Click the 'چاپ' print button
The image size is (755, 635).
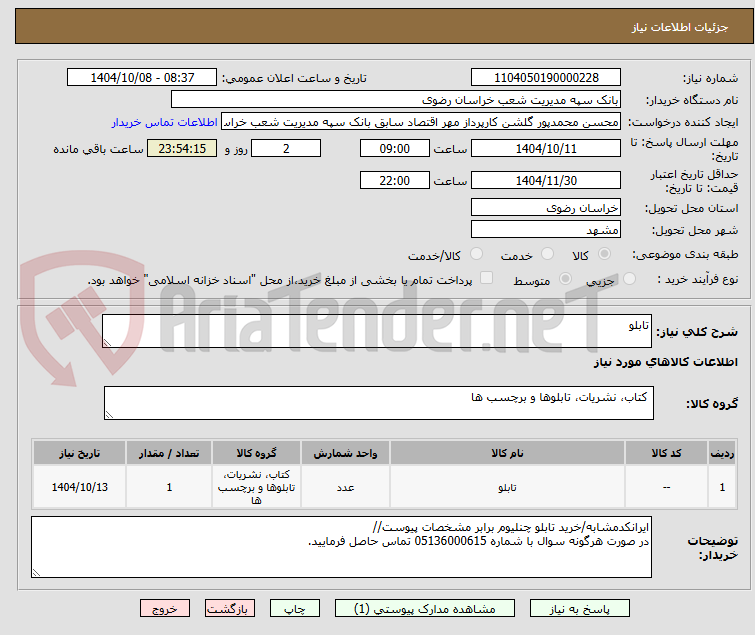[x=295, y=609]
